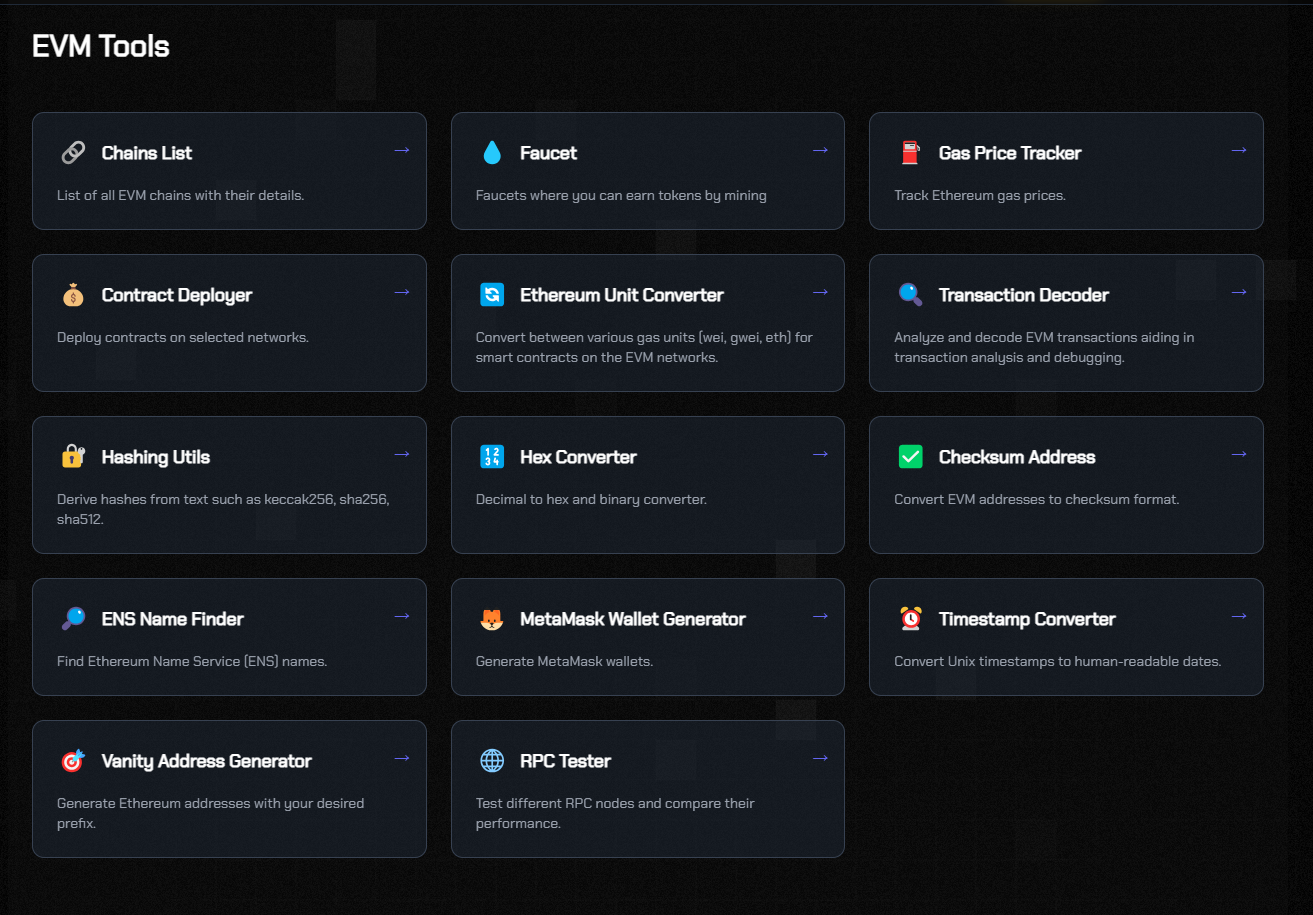Click the magnifier icon beside Transaction Decoder
Screen dimensions: 1313x915
(x=910, y=295)
